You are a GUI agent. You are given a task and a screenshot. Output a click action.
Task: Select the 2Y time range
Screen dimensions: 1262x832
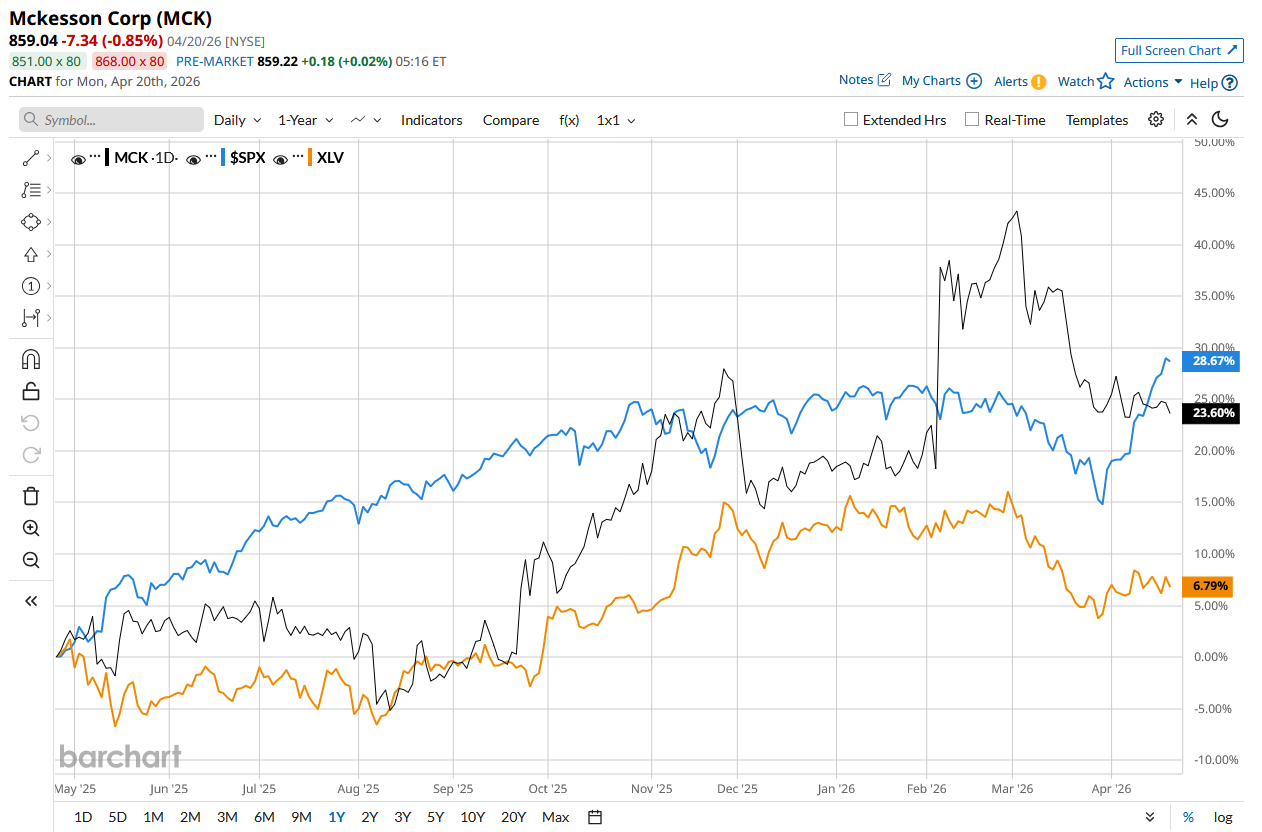pyautogui.click(x=369, y=817)
